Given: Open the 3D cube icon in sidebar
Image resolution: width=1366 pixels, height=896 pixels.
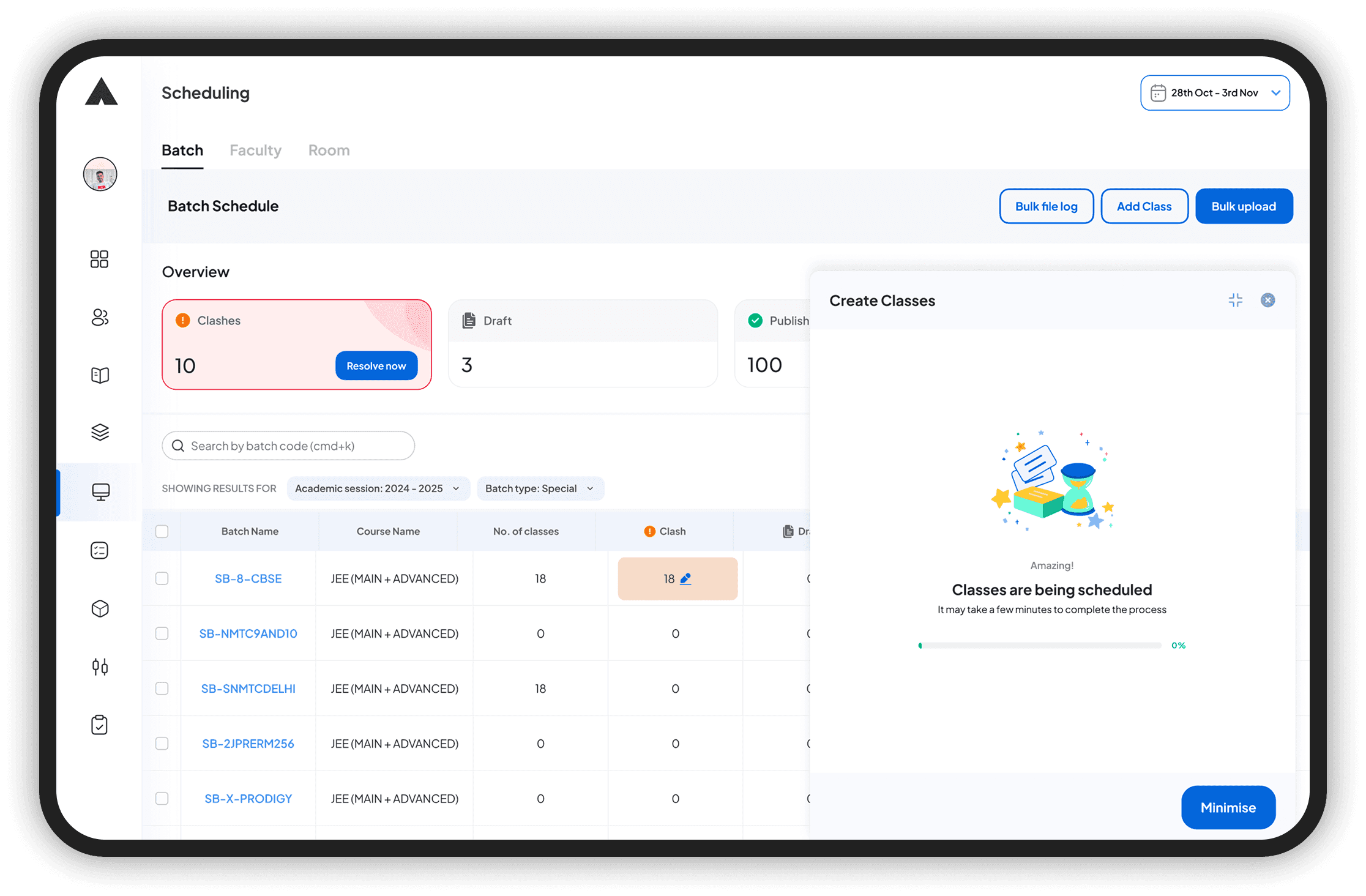Looking at the screenshot, I should (100, 608).
